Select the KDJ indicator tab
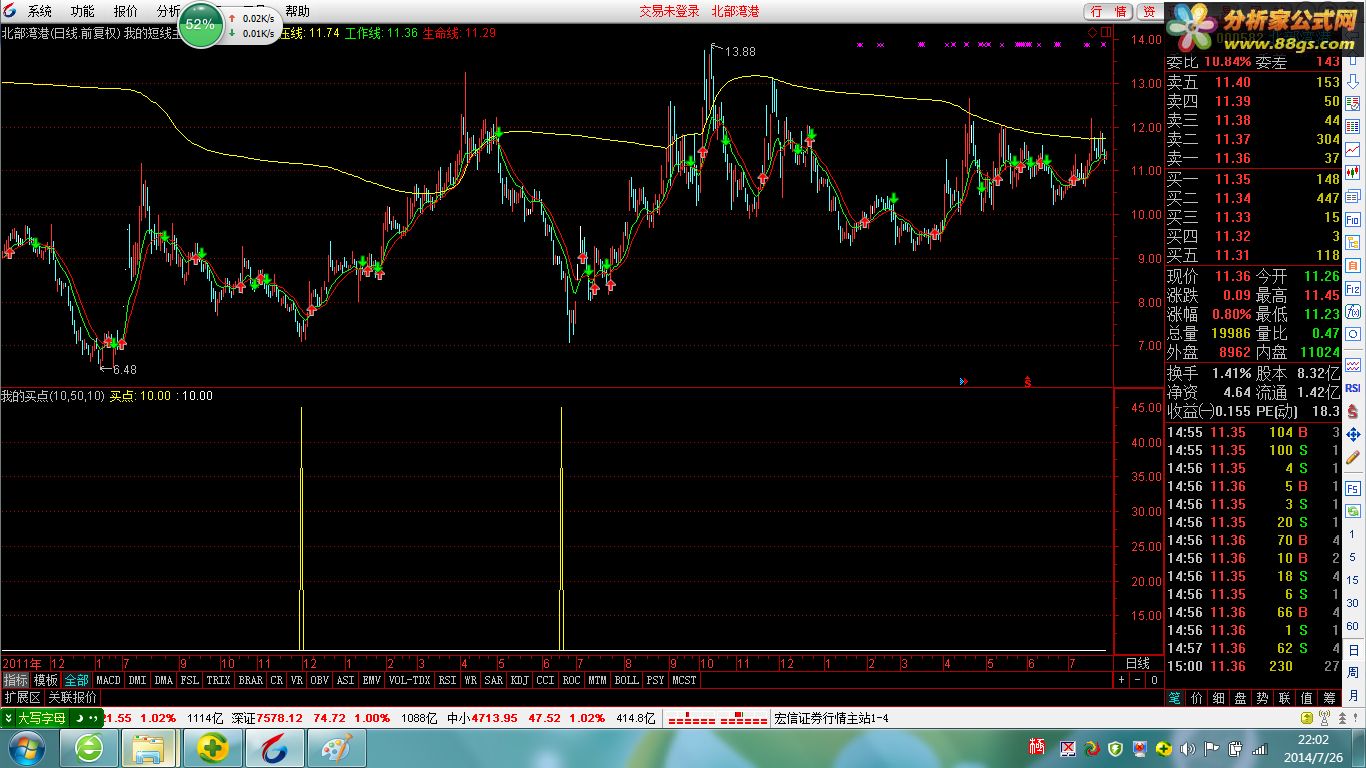 [x=519, y=680]
